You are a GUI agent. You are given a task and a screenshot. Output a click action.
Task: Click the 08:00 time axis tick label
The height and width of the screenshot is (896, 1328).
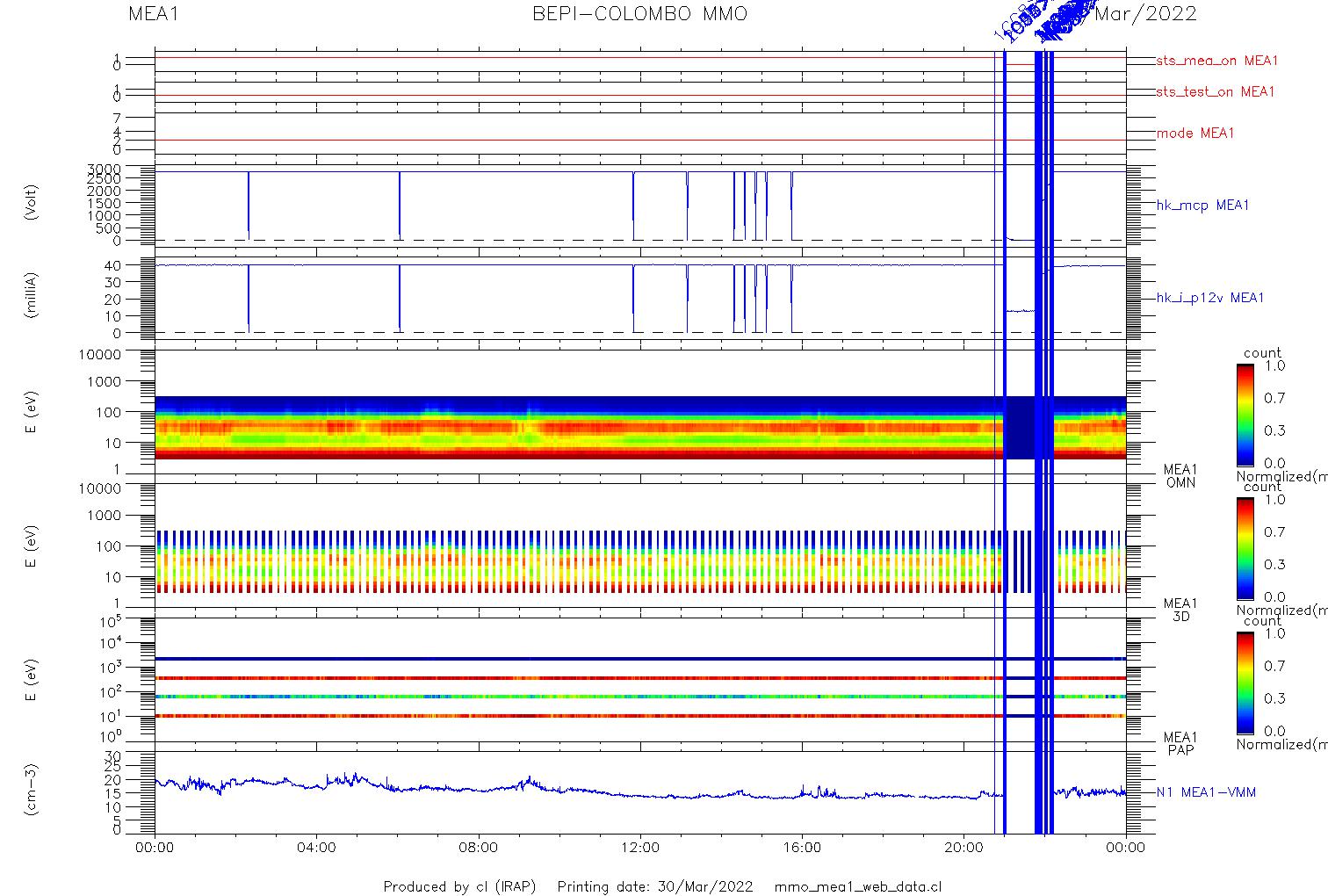click(x=478, y=848)
